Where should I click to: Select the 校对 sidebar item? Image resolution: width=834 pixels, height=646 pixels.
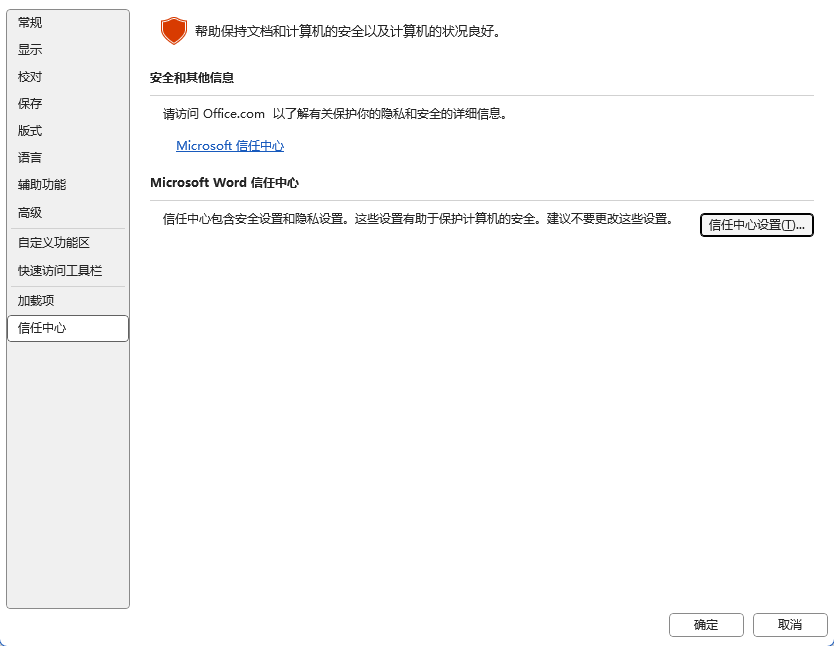click(x=68, y=77)
